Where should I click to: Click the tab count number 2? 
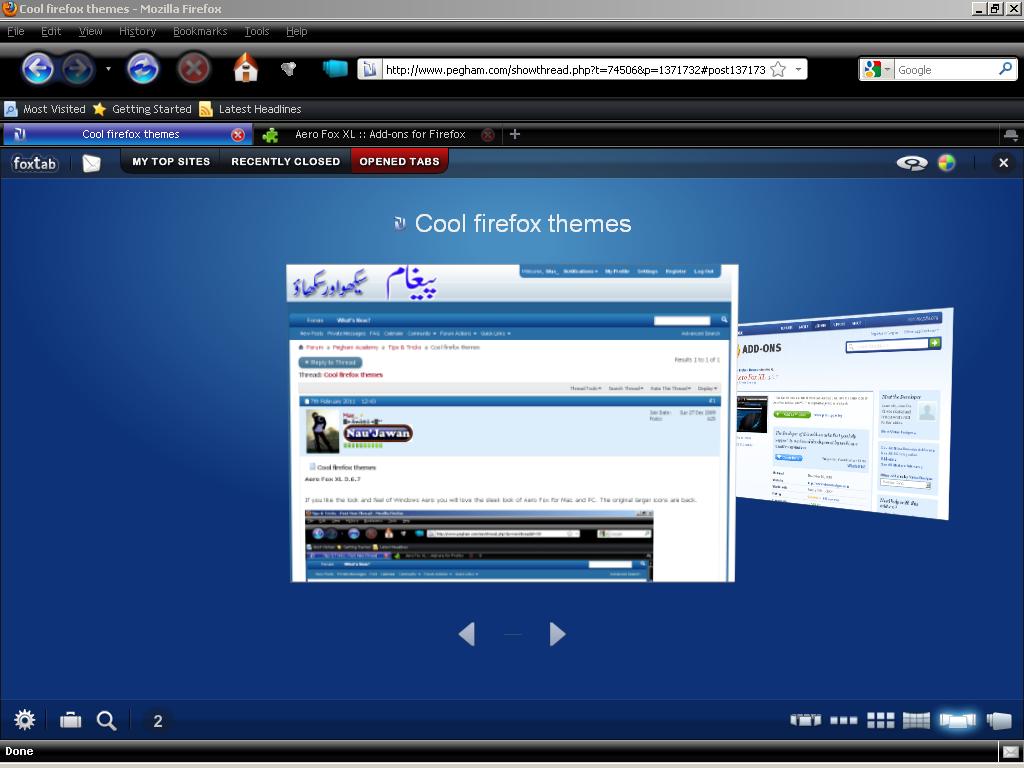point(157,721)
